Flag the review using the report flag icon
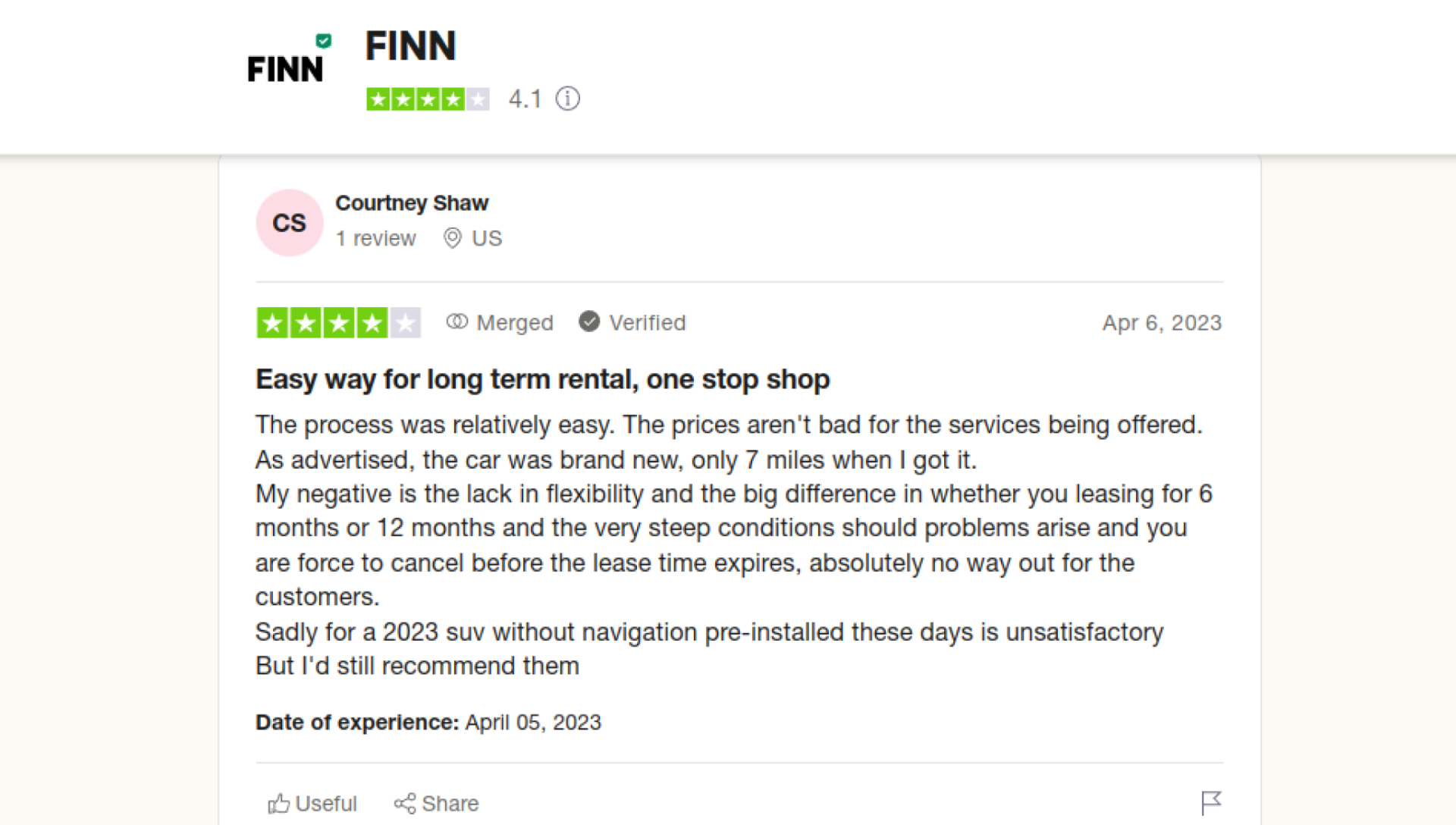The image size is (1456, 825). pyautogui.click(x=1212, y=801)
